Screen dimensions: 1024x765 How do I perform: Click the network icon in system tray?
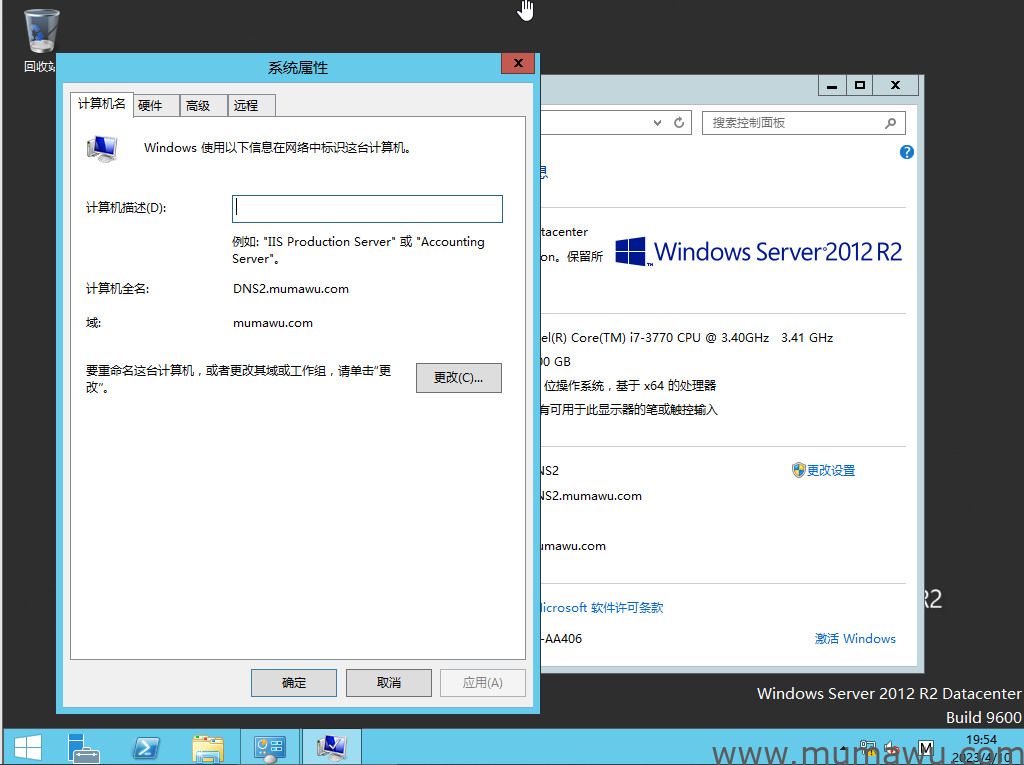click(x=867, y=748)
